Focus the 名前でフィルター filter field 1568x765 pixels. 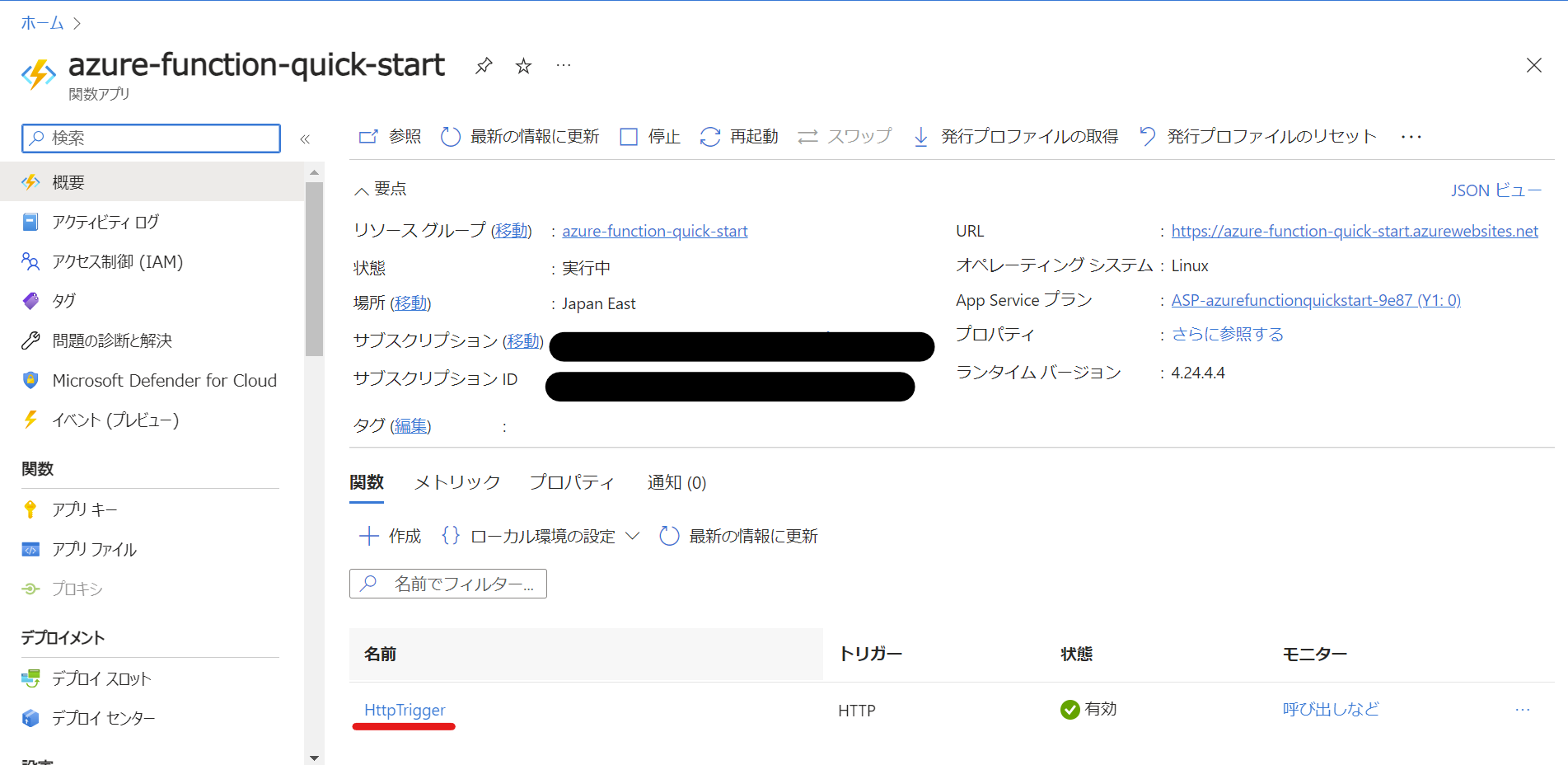(x=448, y=584)
